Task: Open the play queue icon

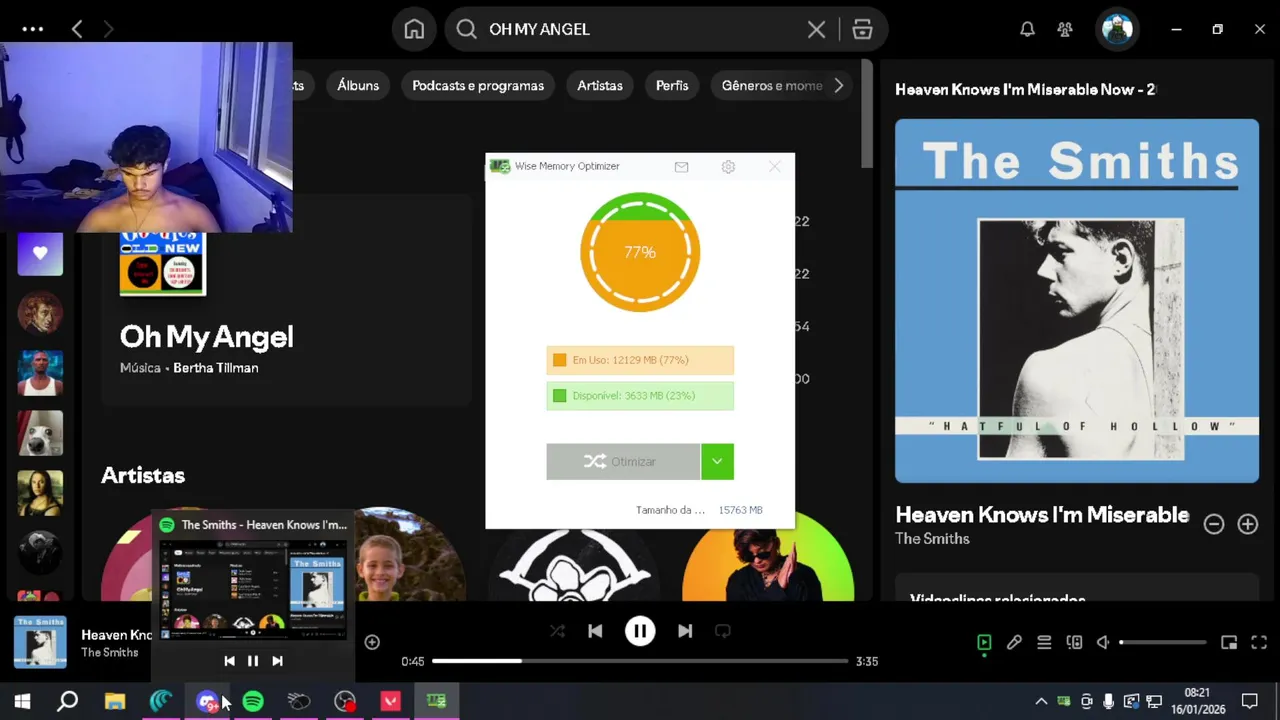Action: [1044, 642]
